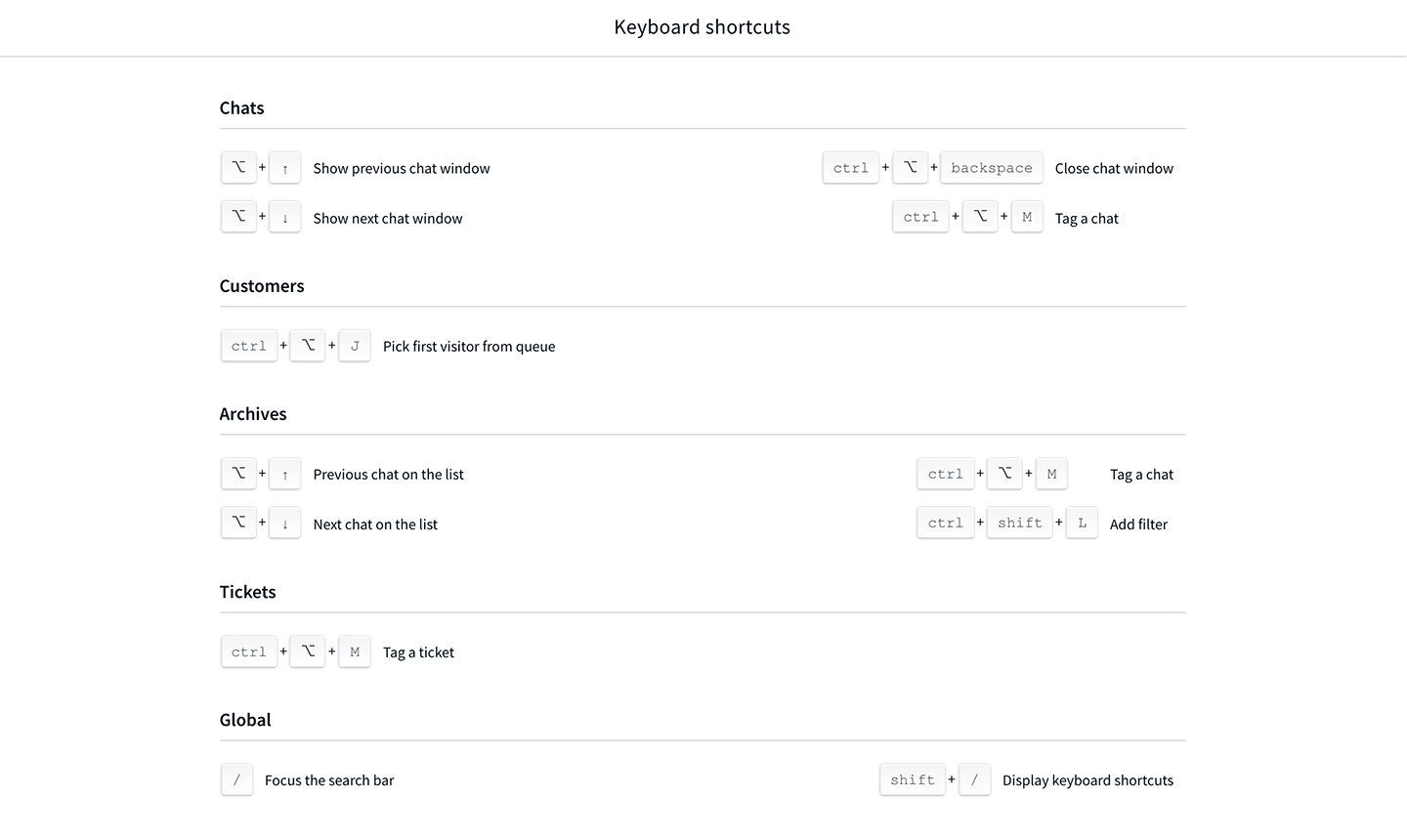The height and width of the screenshot is (840, 1407).
Task: Click the shift key in Display keyboard shortcuts
Action: [913, 779]
